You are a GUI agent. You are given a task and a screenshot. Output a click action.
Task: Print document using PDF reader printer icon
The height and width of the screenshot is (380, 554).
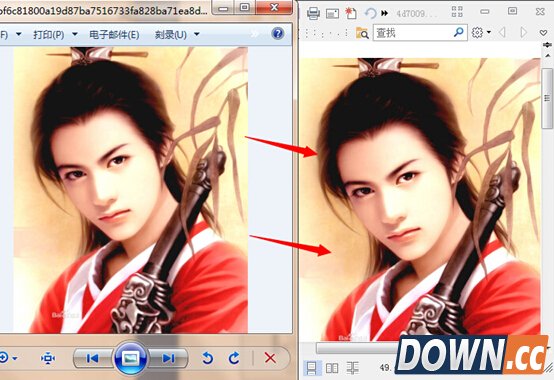[x=313, y=14]
